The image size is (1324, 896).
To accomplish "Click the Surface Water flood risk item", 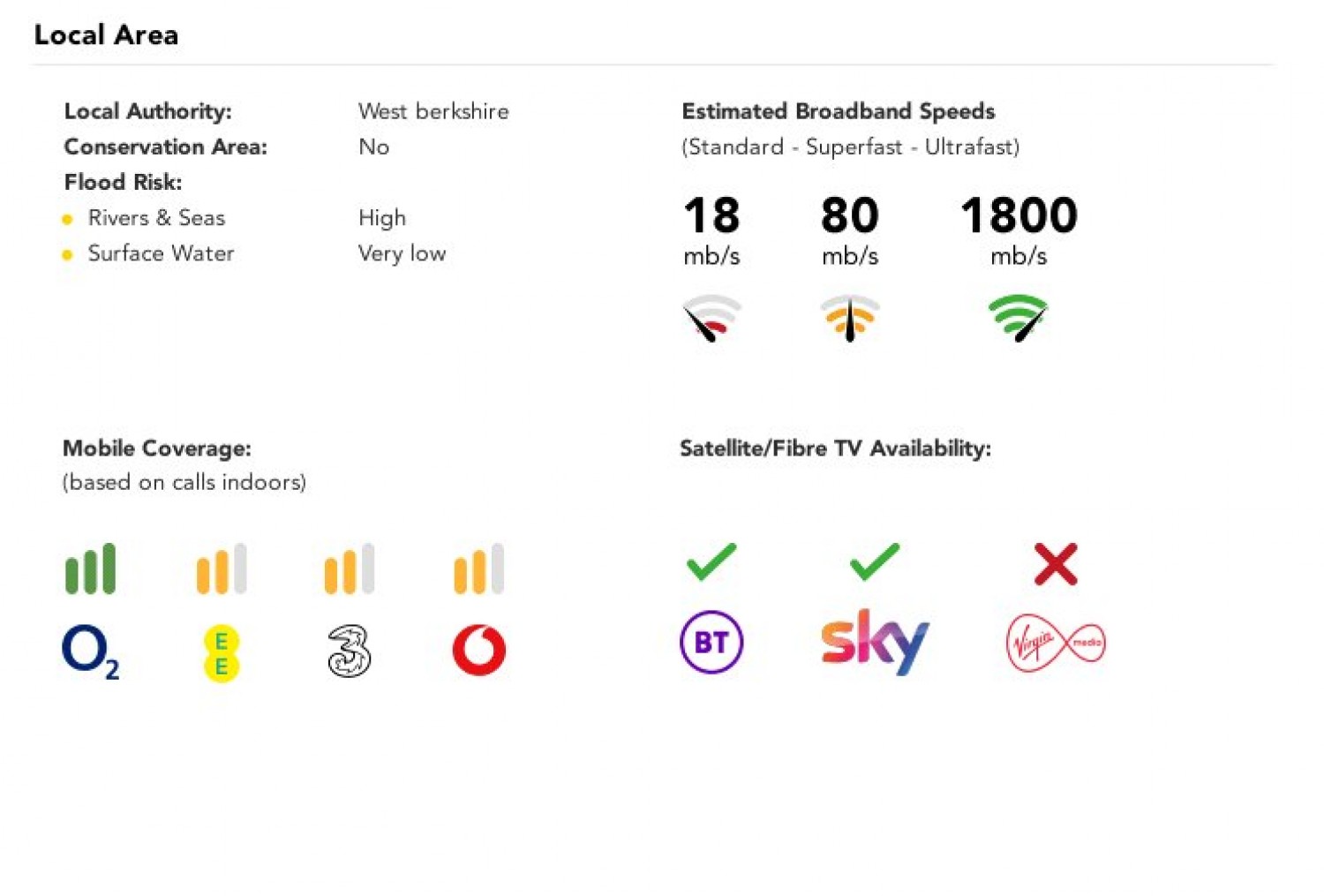I will tap(161, 253).
